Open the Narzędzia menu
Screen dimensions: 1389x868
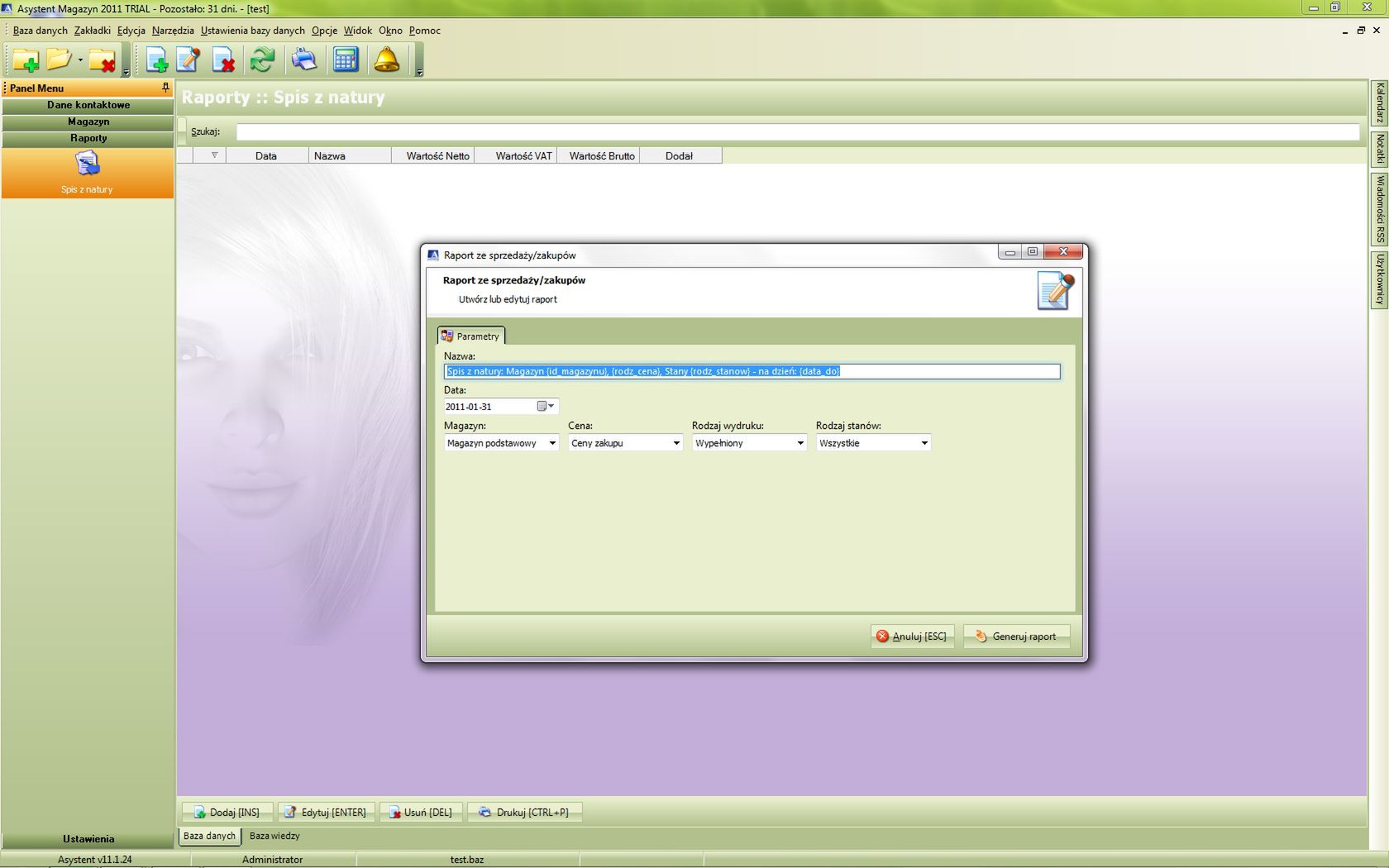click(x=173, y=31)
